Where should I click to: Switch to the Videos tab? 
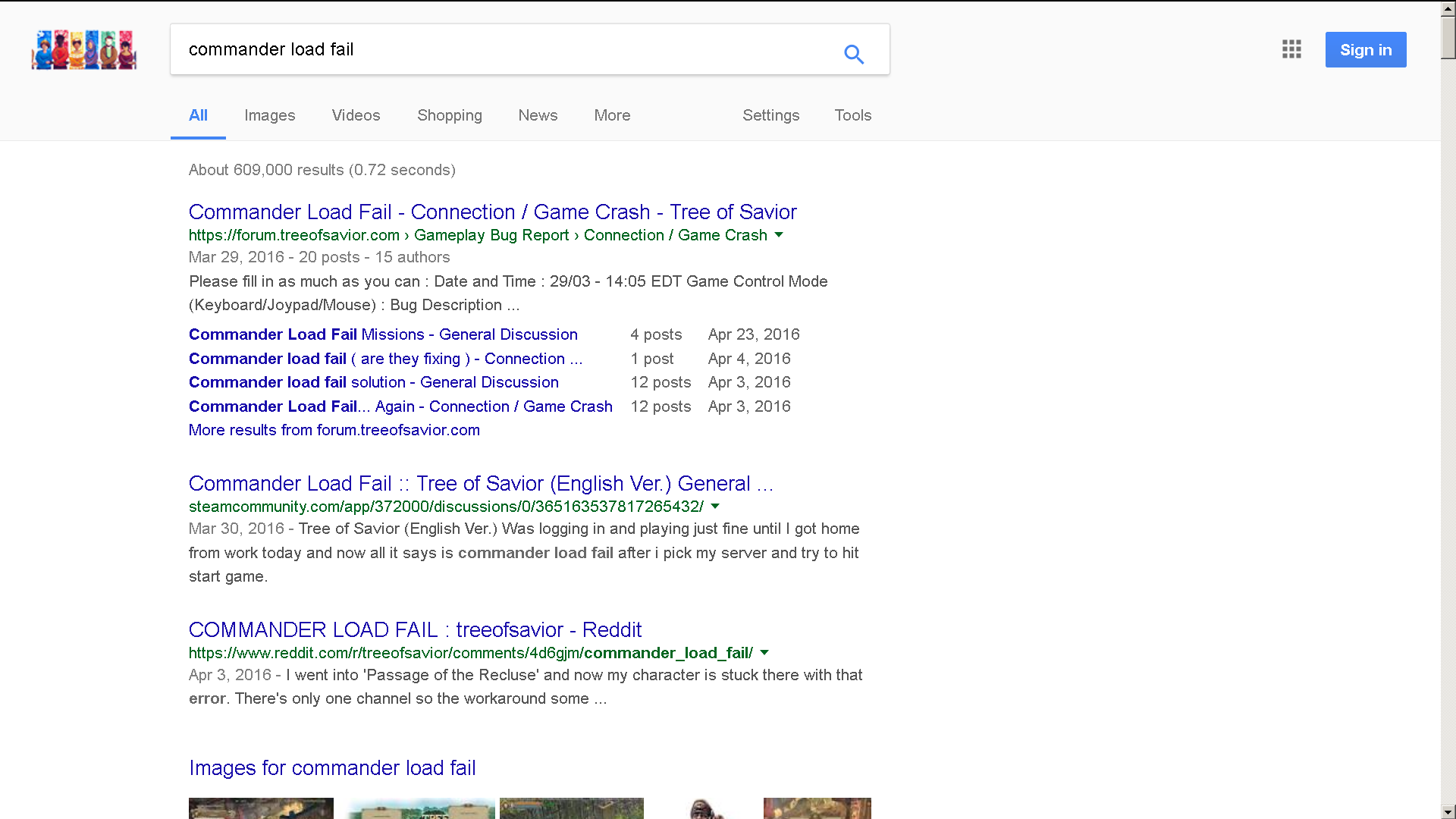pos(356,115)
